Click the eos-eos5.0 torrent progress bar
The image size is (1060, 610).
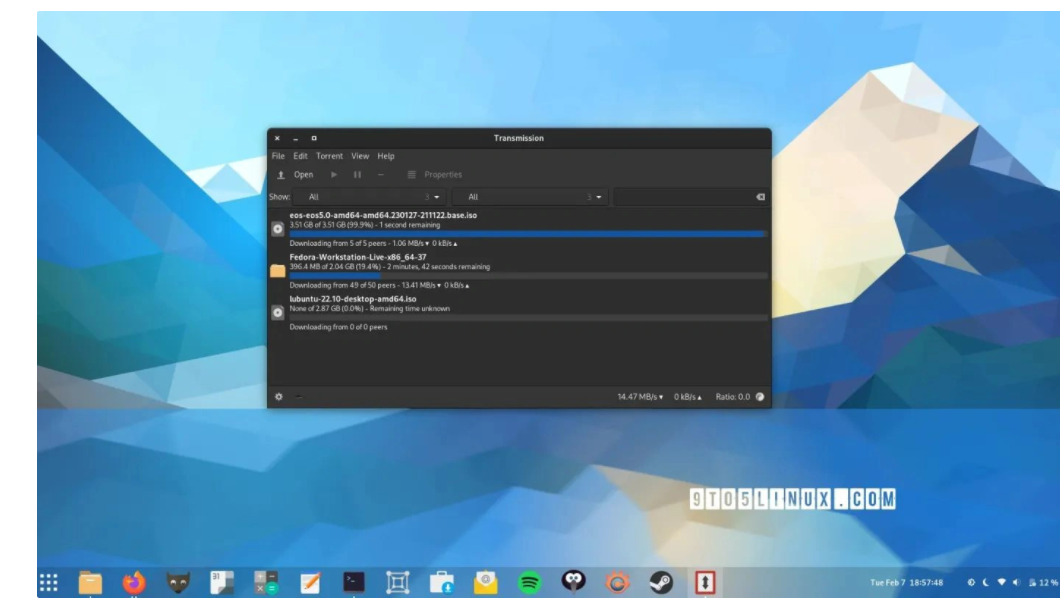(528, 234)
